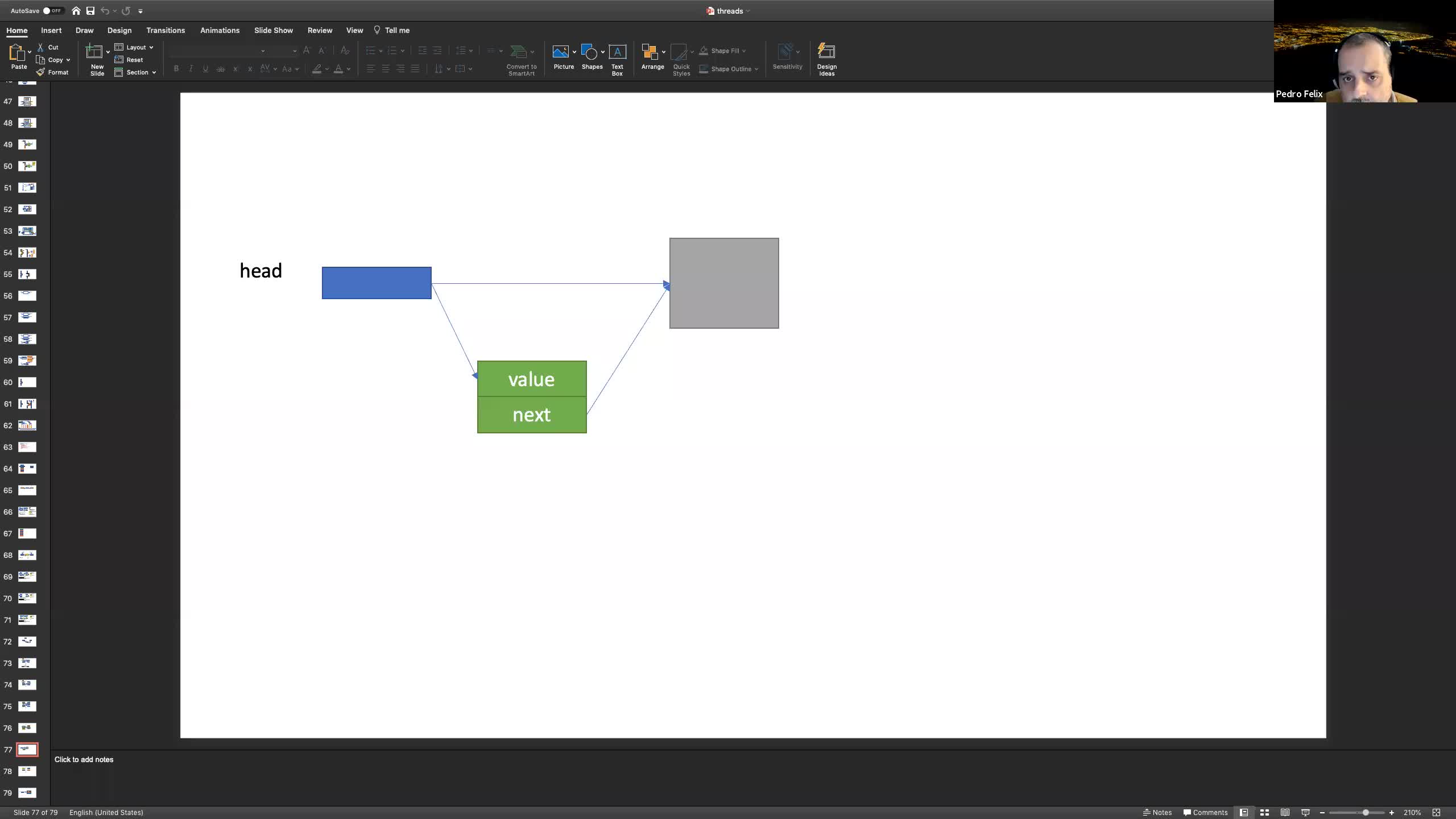Open the Quick Styles gallery
This screenshot has width=1456, height=819.
[681, 60]
